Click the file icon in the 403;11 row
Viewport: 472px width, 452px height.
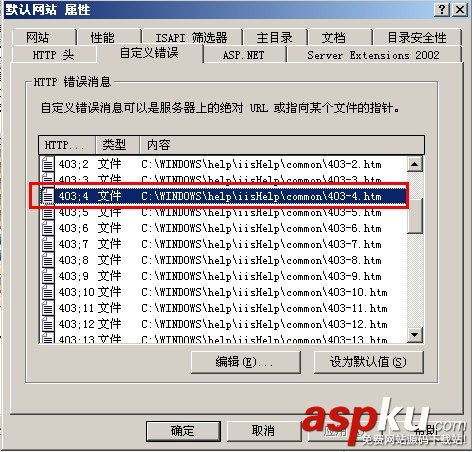(48, 308)
